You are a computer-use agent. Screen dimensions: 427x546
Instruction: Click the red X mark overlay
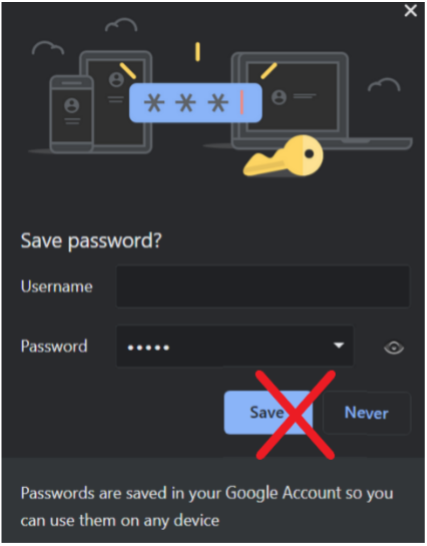pyautogui.click(x=295, y=414)
